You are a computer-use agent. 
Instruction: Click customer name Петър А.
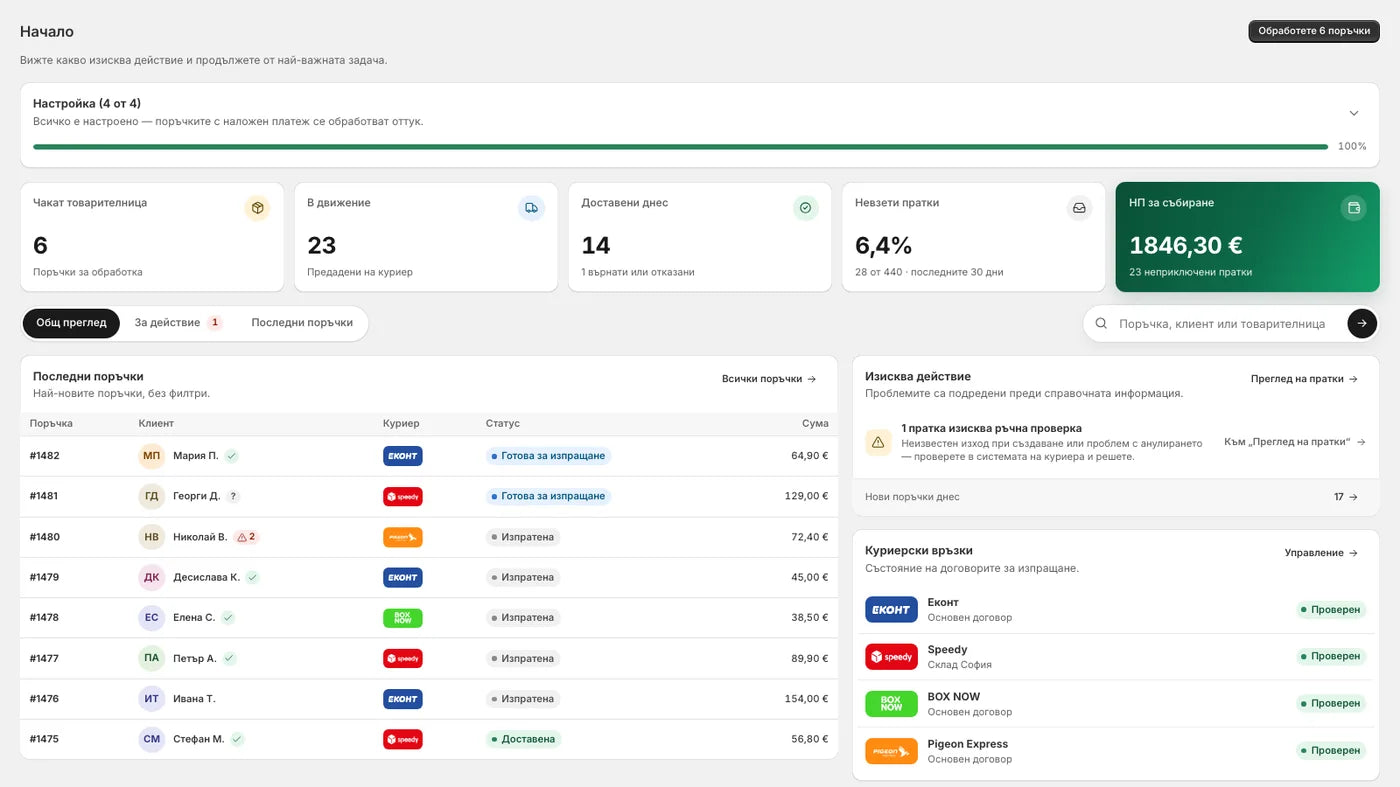click(x=195, y=659)
